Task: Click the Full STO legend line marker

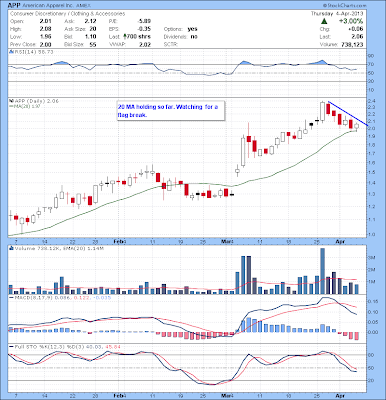Action: pos(11,347)
